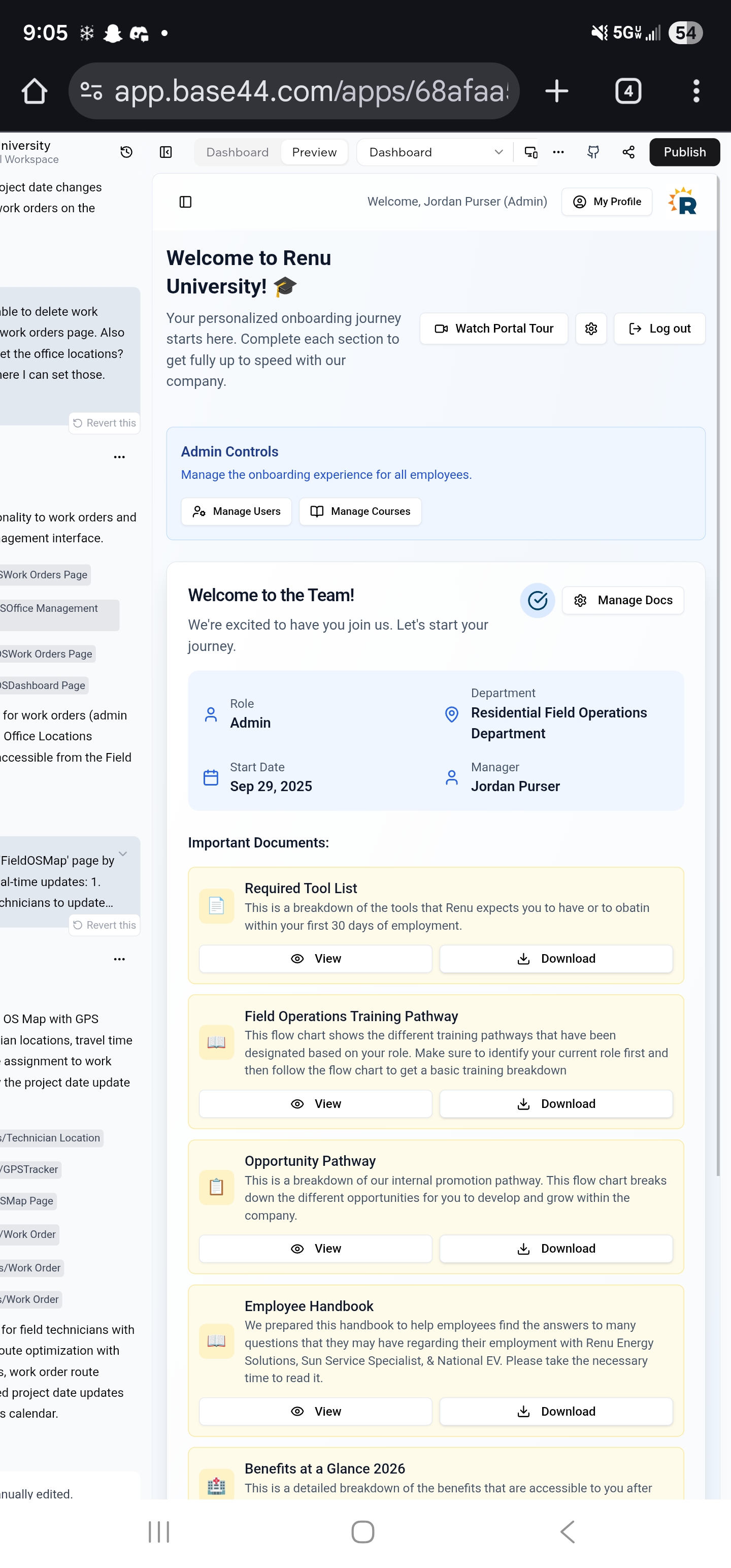Click Watch Portal Tour
The image size is (731, 1568).
click(x=493, y=329)
